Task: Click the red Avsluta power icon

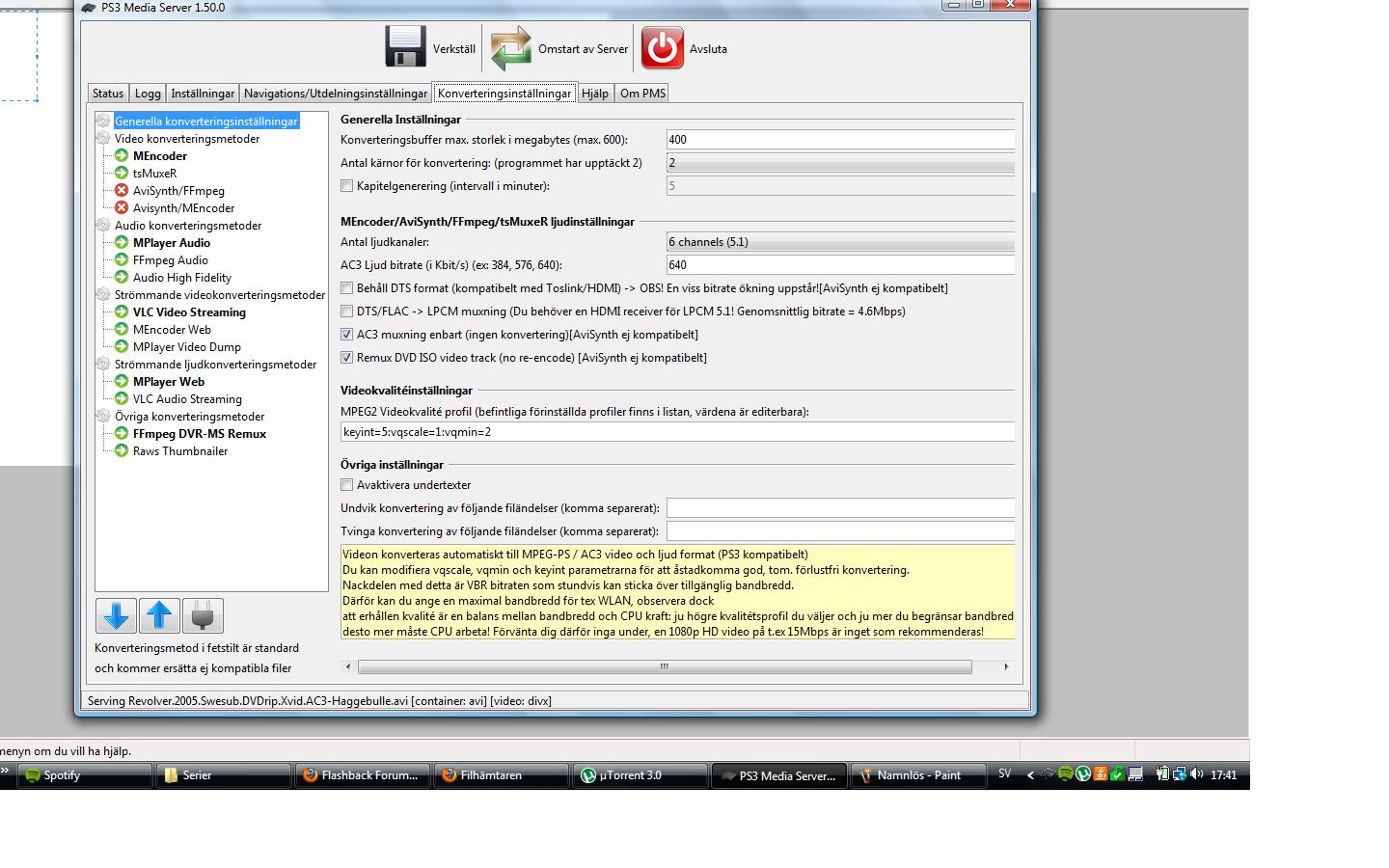Action: click(x=663, y=47)
